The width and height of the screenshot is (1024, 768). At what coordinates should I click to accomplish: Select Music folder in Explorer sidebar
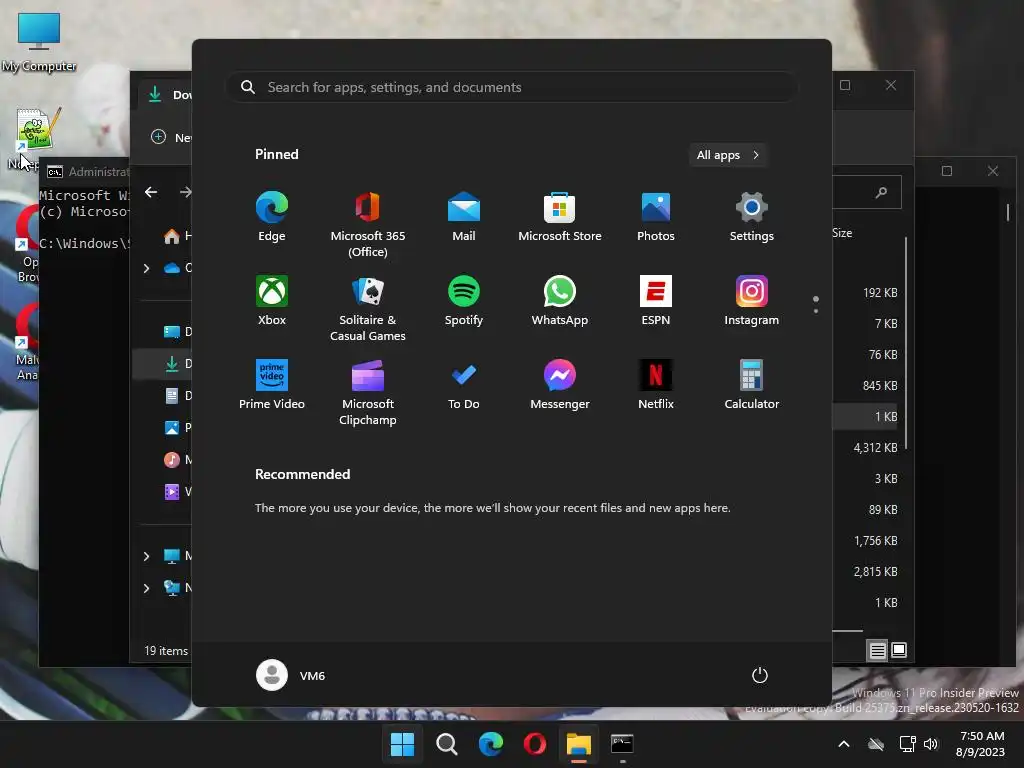pyautogui.click(x=176, y=460)
